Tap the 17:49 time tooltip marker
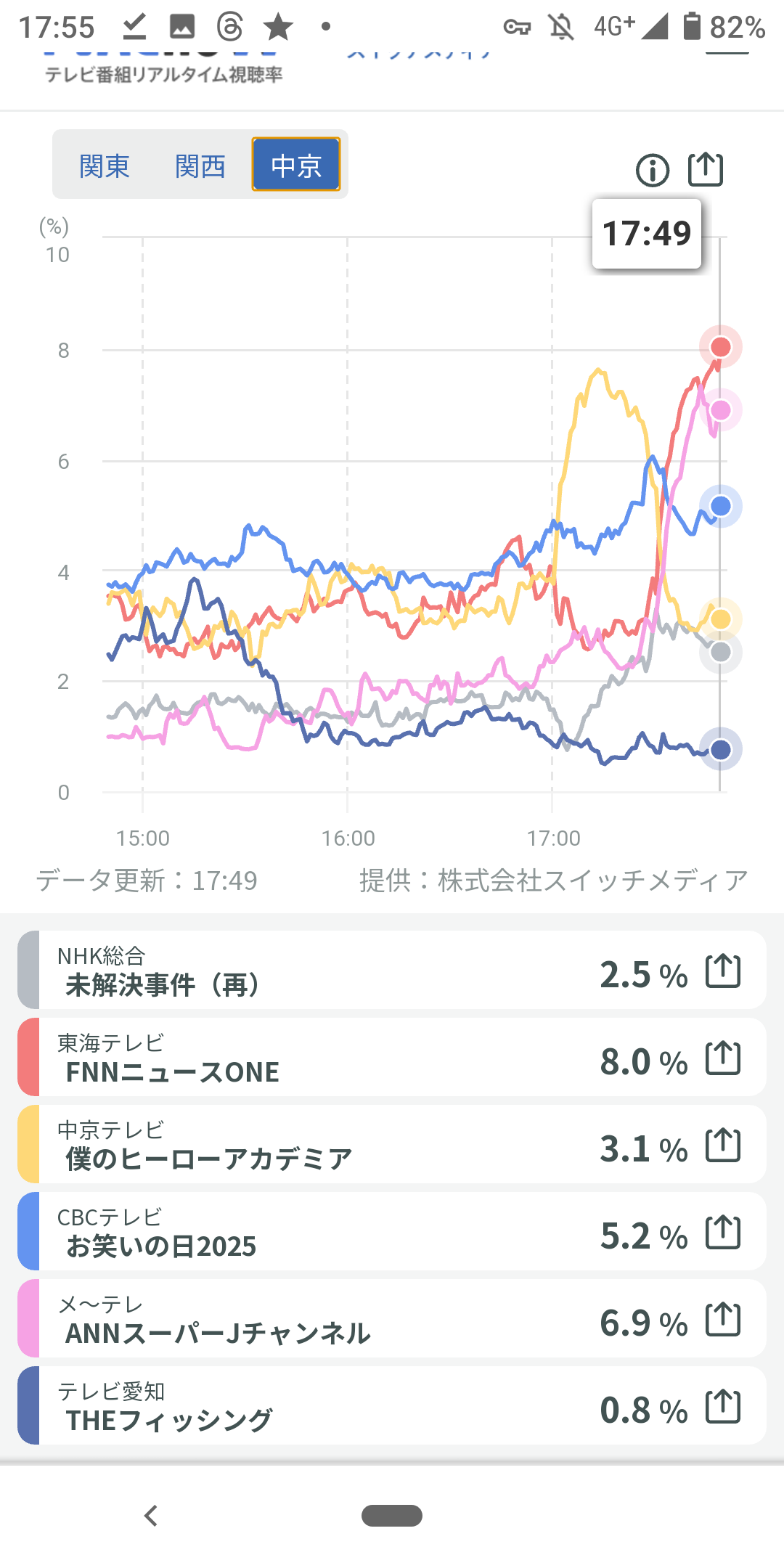 pyautogui.click(x=647, y=234)
